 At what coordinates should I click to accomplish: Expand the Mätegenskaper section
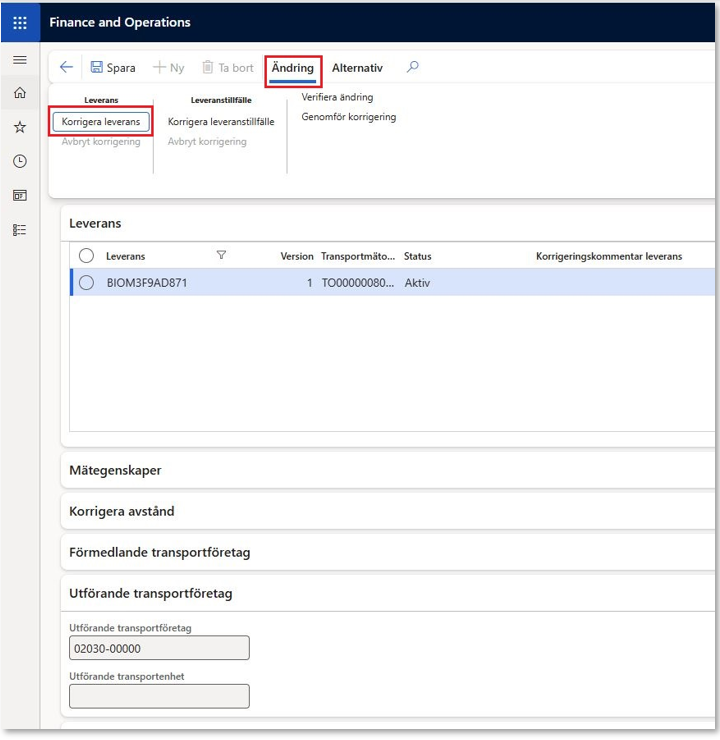pos(115,470)
